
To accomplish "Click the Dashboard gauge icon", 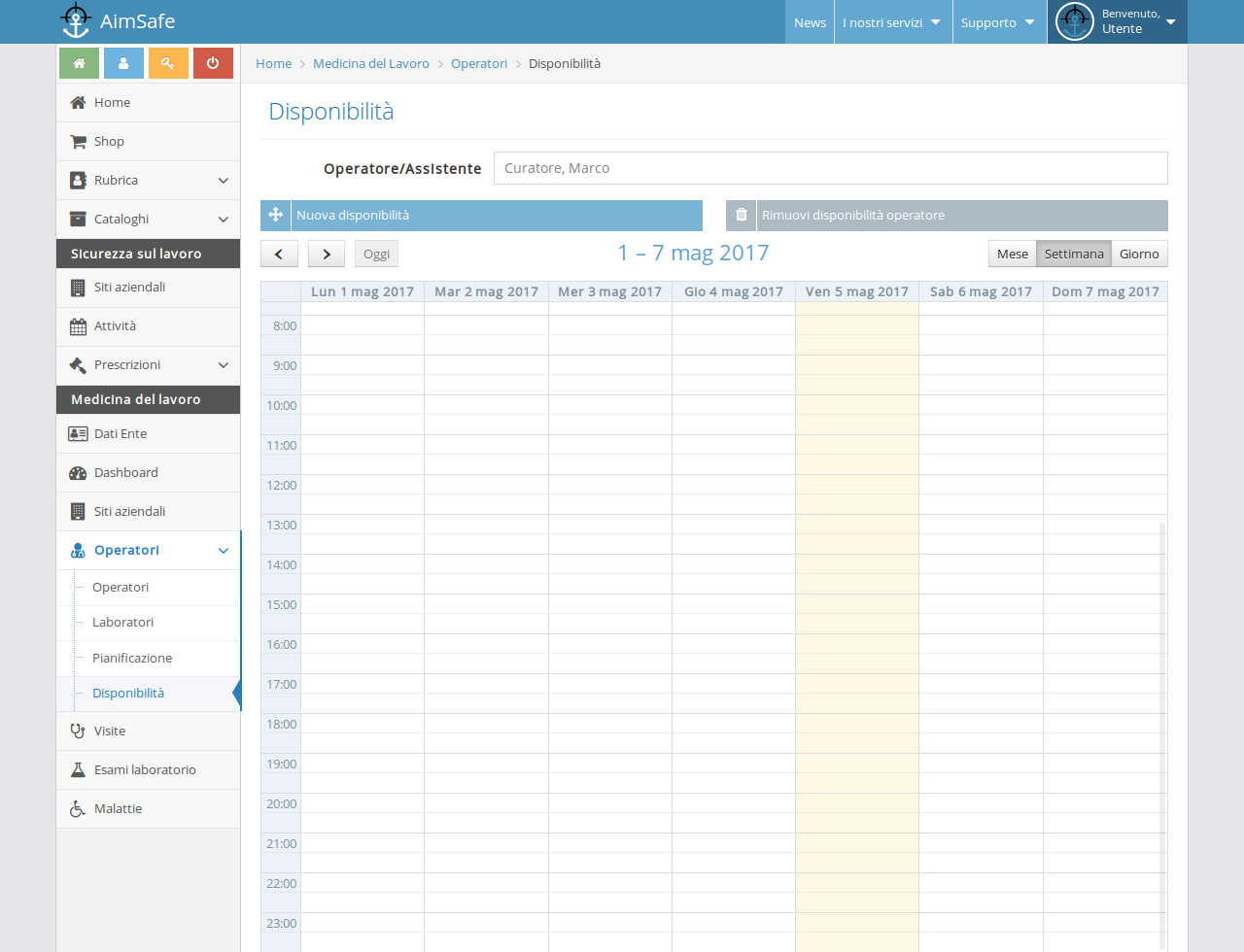I will pos(78,473).
